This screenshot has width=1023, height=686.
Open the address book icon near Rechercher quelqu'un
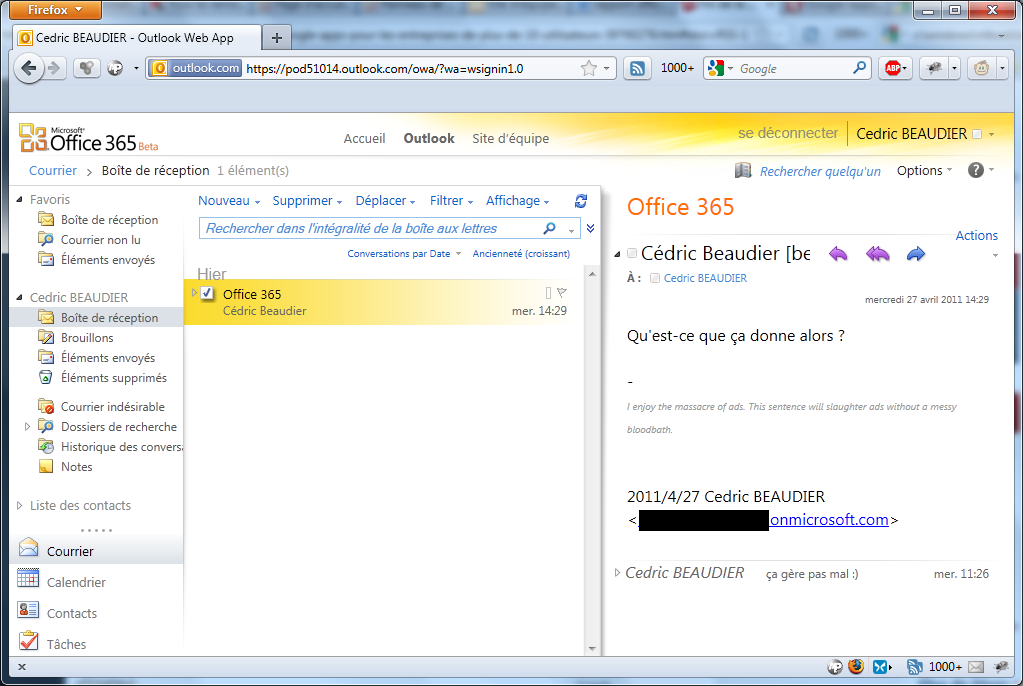[742, 170]
